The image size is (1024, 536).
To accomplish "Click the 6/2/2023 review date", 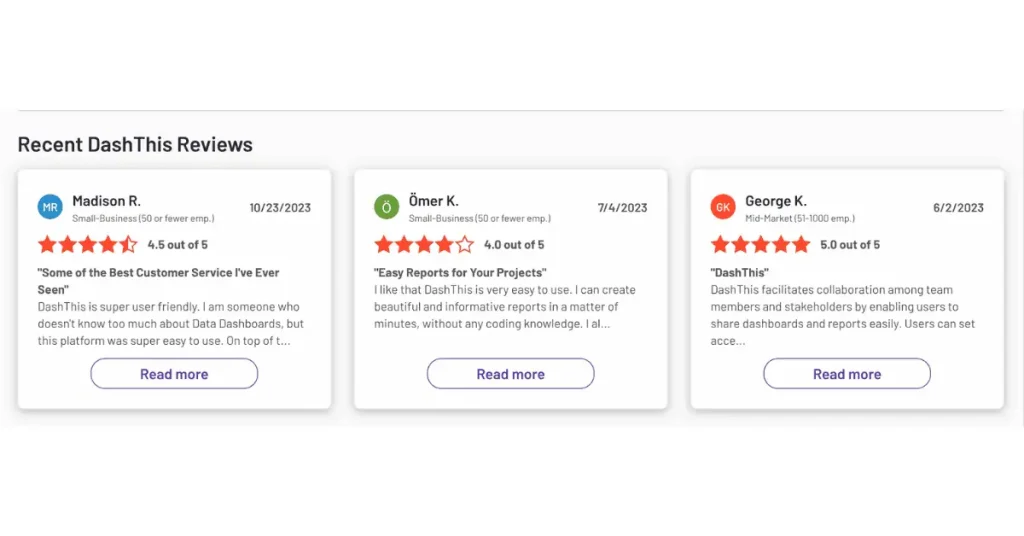I will pos(958,208).
